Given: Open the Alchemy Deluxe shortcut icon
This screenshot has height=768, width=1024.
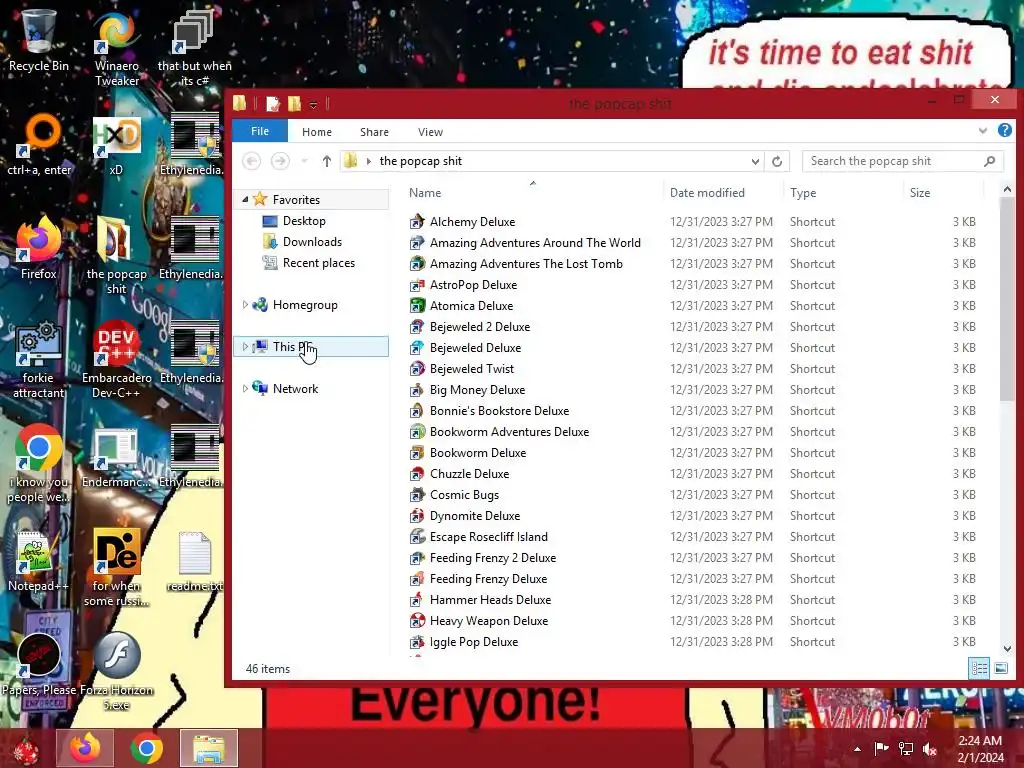Looking at the screenshot, I should click(417, 222).
